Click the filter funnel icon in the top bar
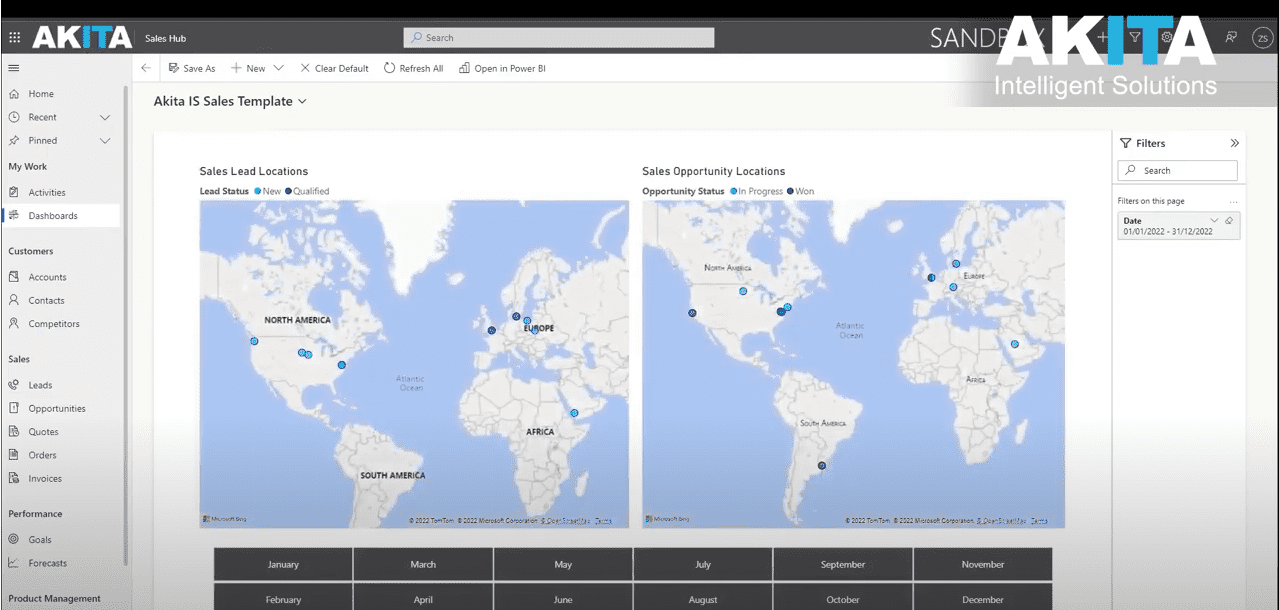Viewport: 1279px width, 610px height. [1134, 36]
